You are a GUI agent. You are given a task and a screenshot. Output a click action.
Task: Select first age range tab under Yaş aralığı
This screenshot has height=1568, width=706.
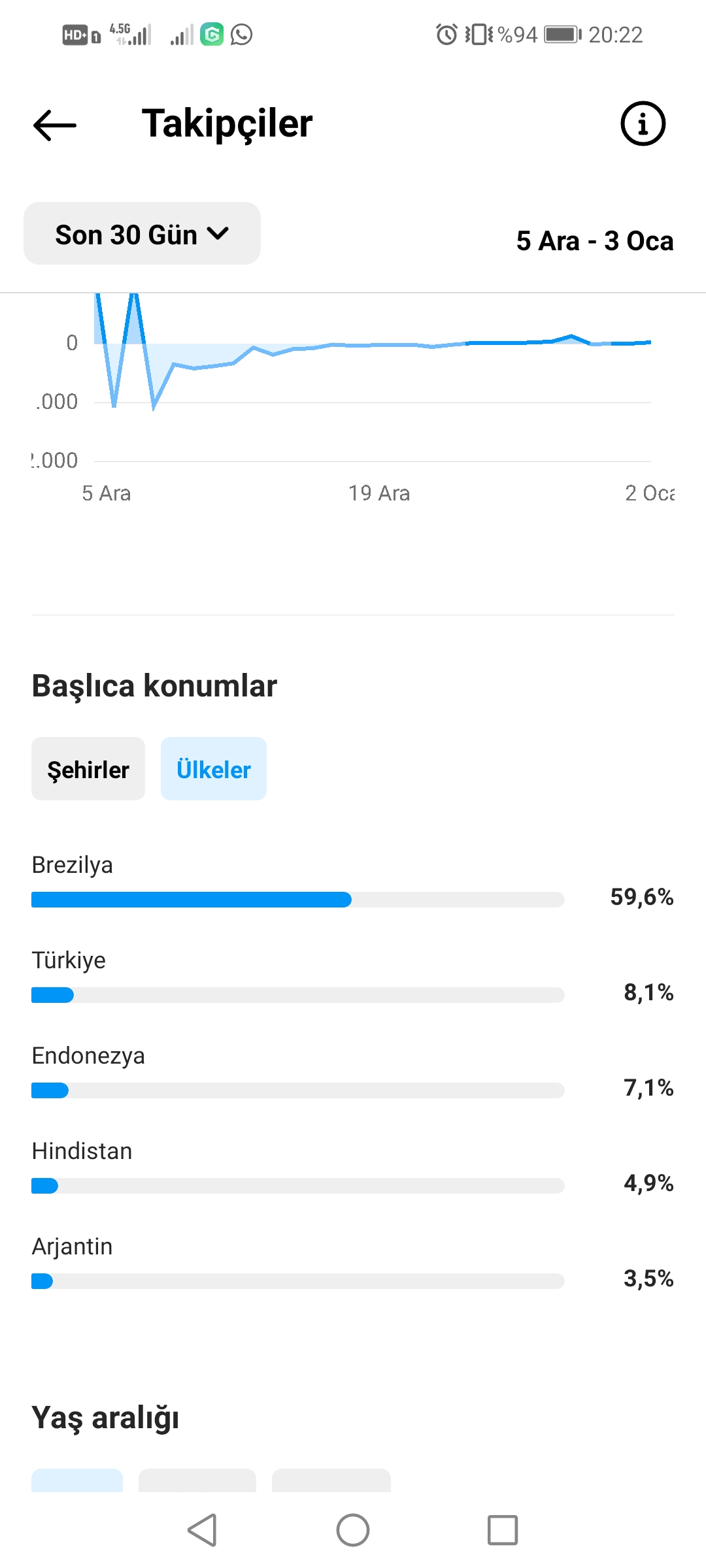click(x=77, y=1480)
